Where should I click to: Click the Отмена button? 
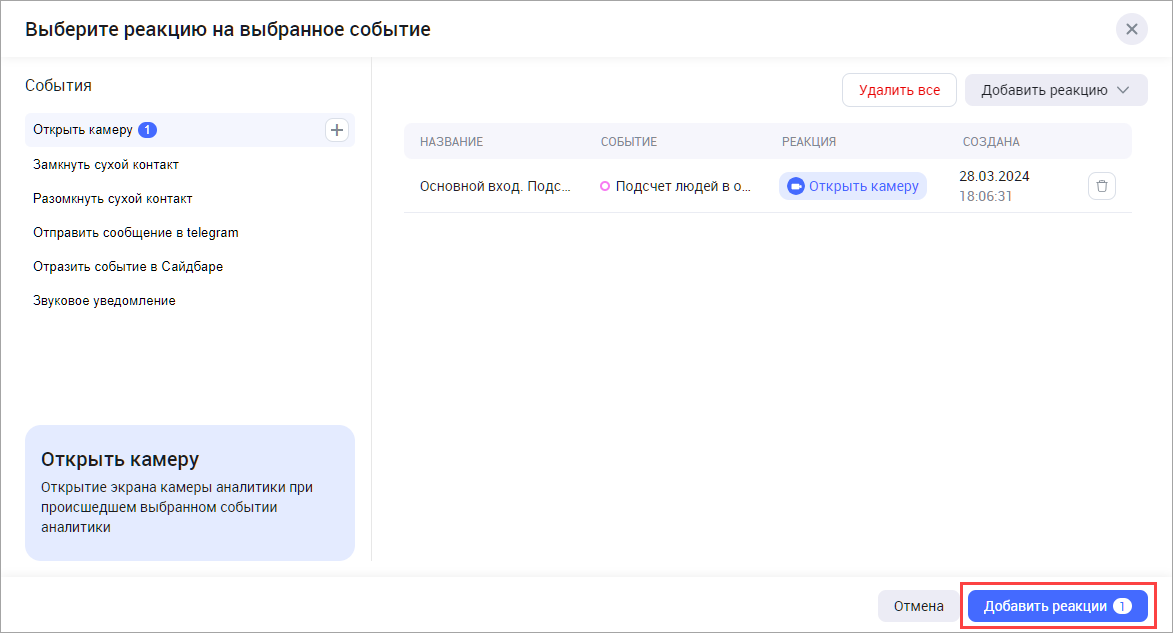(x=918, y=606)
